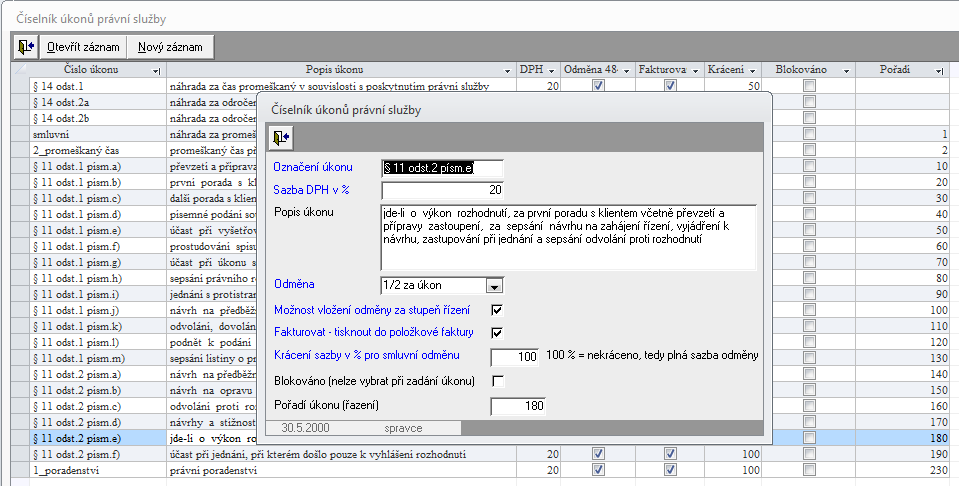Image resolution: width=959 pixels, height=486 pixels.
Task: Toggle Blokováno checkbox in § 14 odst.1 row
Action: (810, 86)
